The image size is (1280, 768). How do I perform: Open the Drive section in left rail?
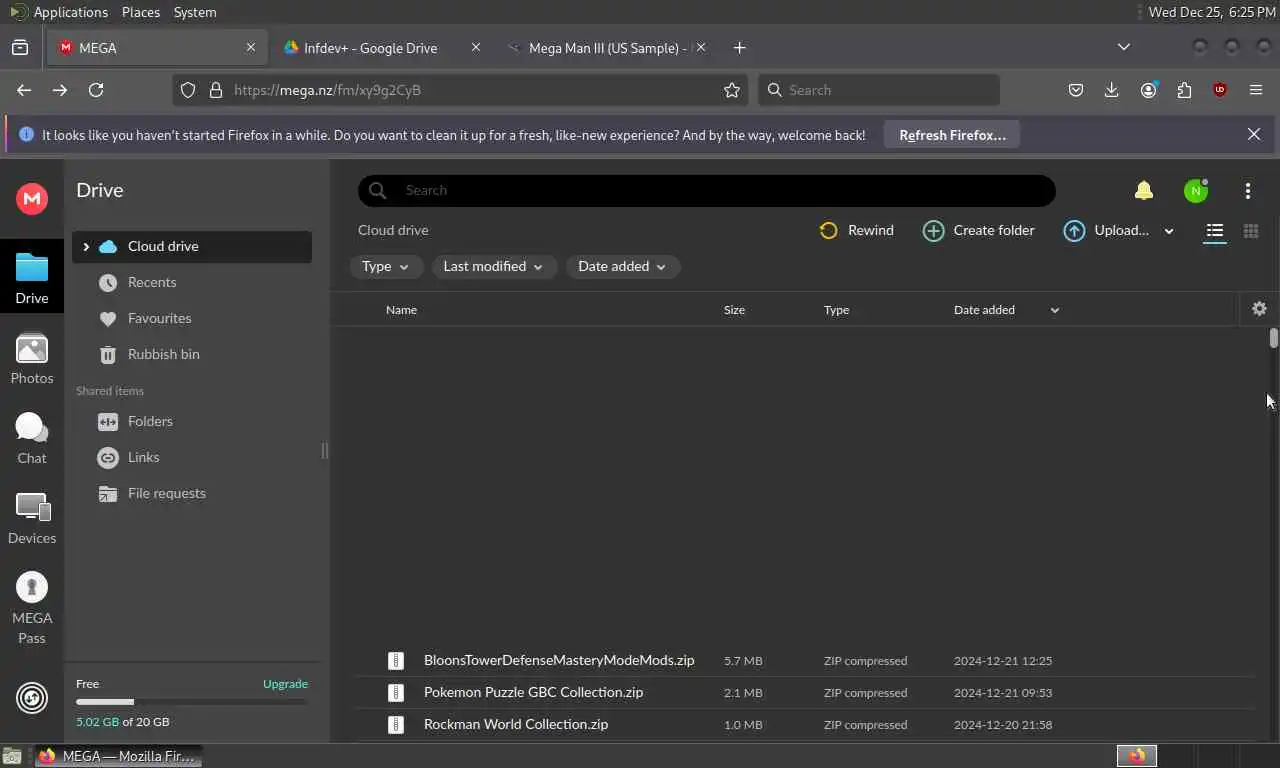pyautogui.click(x=32, y=278)
